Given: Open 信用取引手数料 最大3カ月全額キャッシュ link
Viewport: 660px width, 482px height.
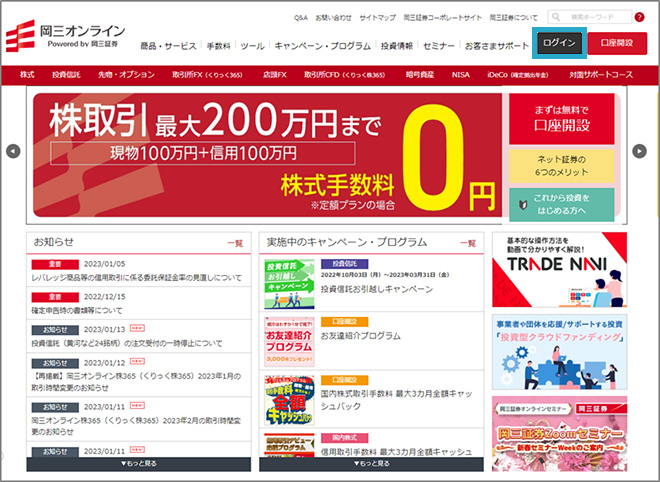Looking at the screenshot, I should click(397, 452).
